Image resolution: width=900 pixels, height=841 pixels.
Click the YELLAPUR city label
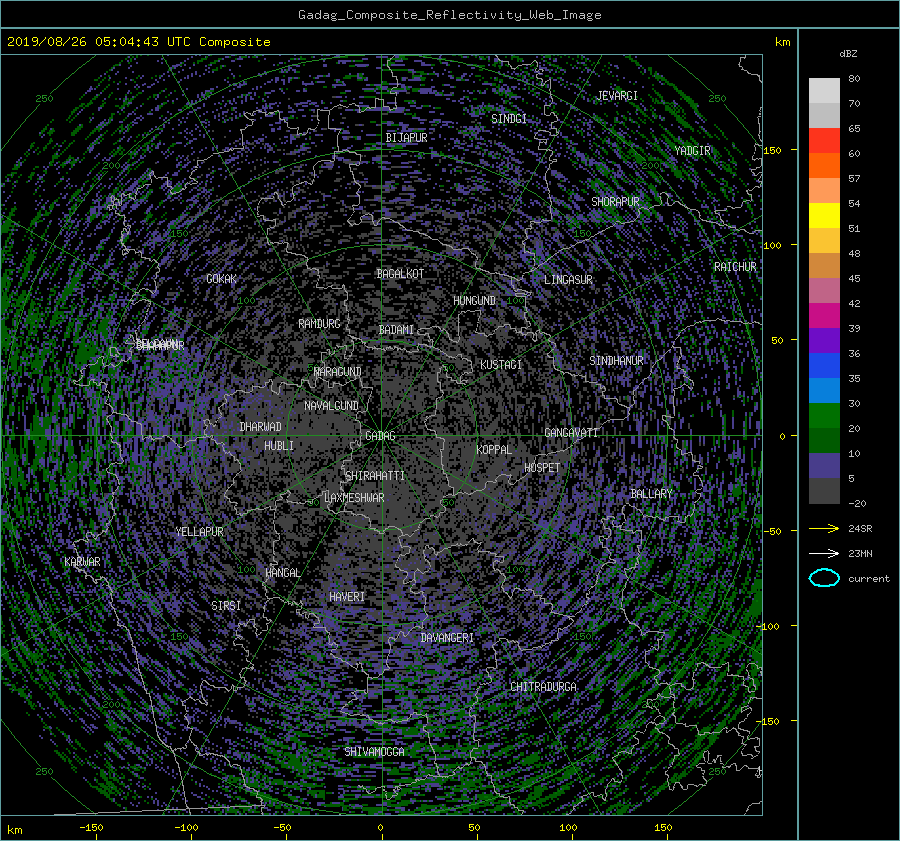199,532
